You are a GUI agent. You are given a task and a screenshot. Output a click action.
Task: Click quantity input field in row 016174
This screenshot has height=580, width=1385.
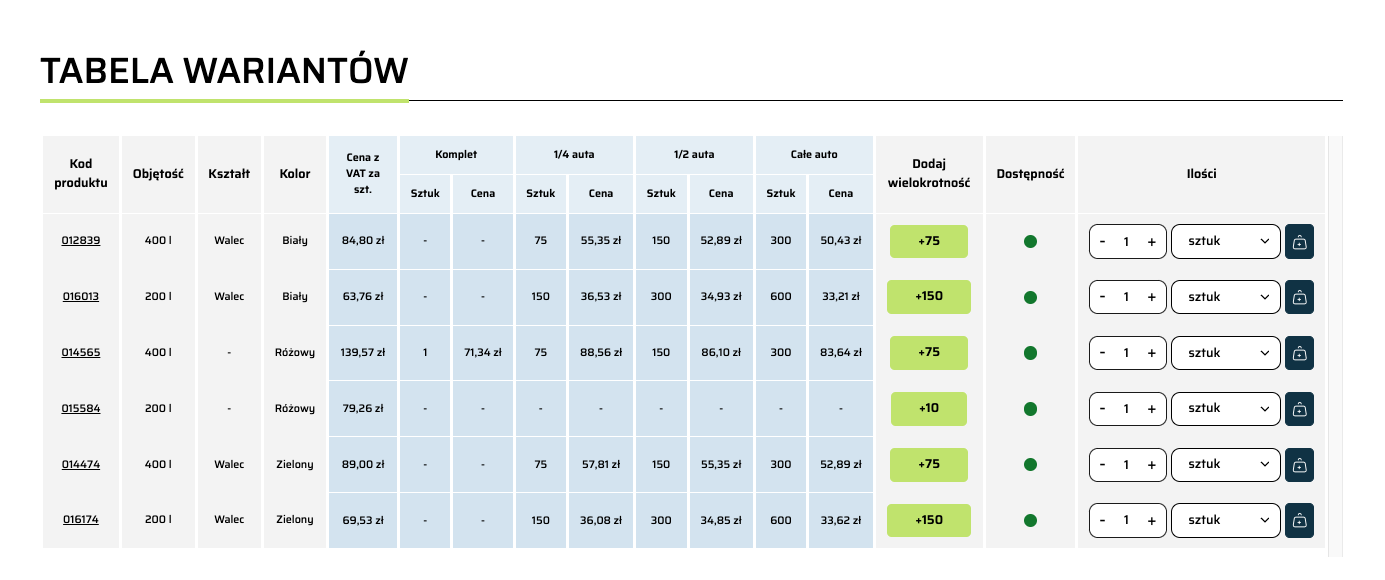click(x=1127, y=520)
